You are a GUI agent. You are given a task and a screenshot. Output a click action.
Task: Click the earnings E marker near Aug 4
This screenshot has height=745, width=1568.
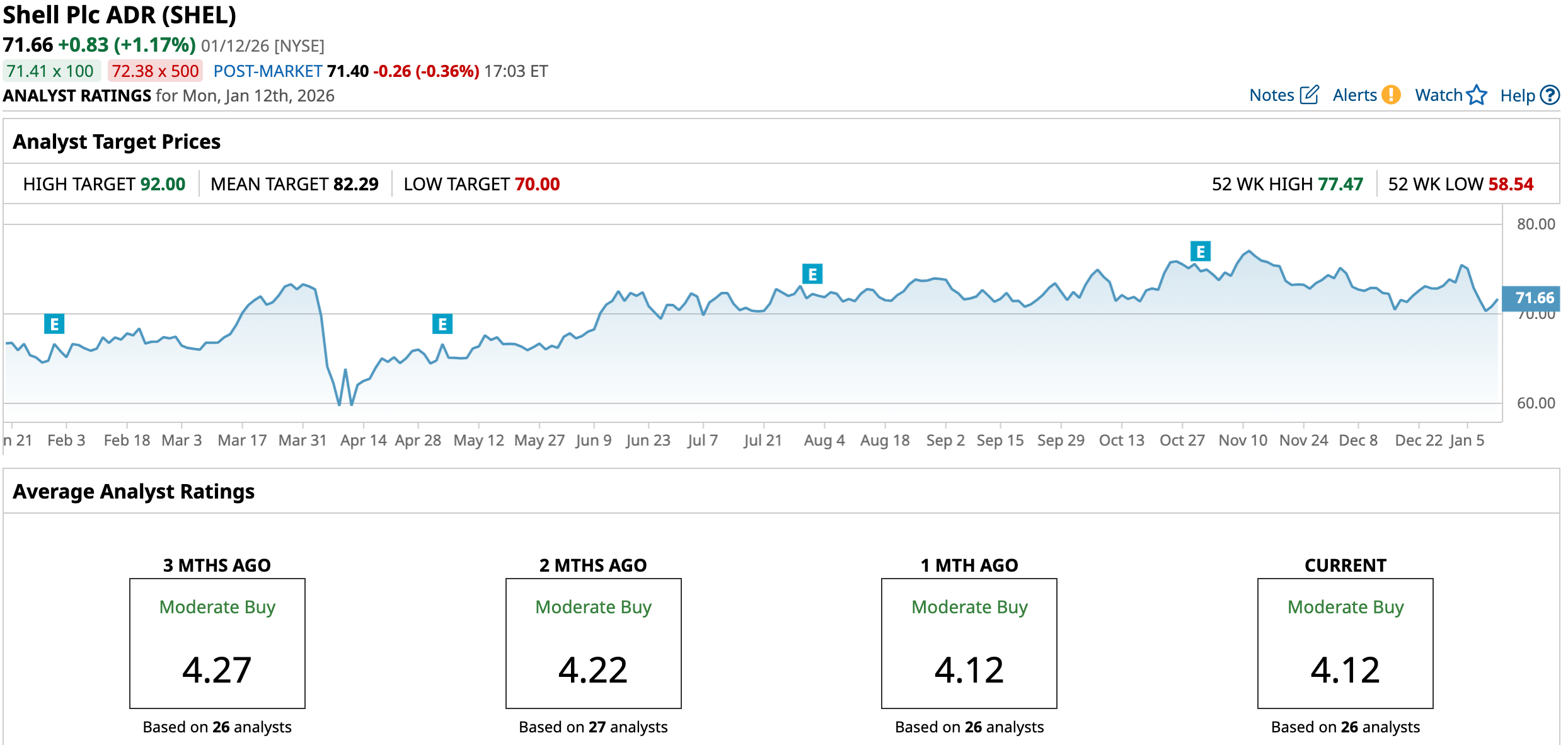[x=812, y=274]
